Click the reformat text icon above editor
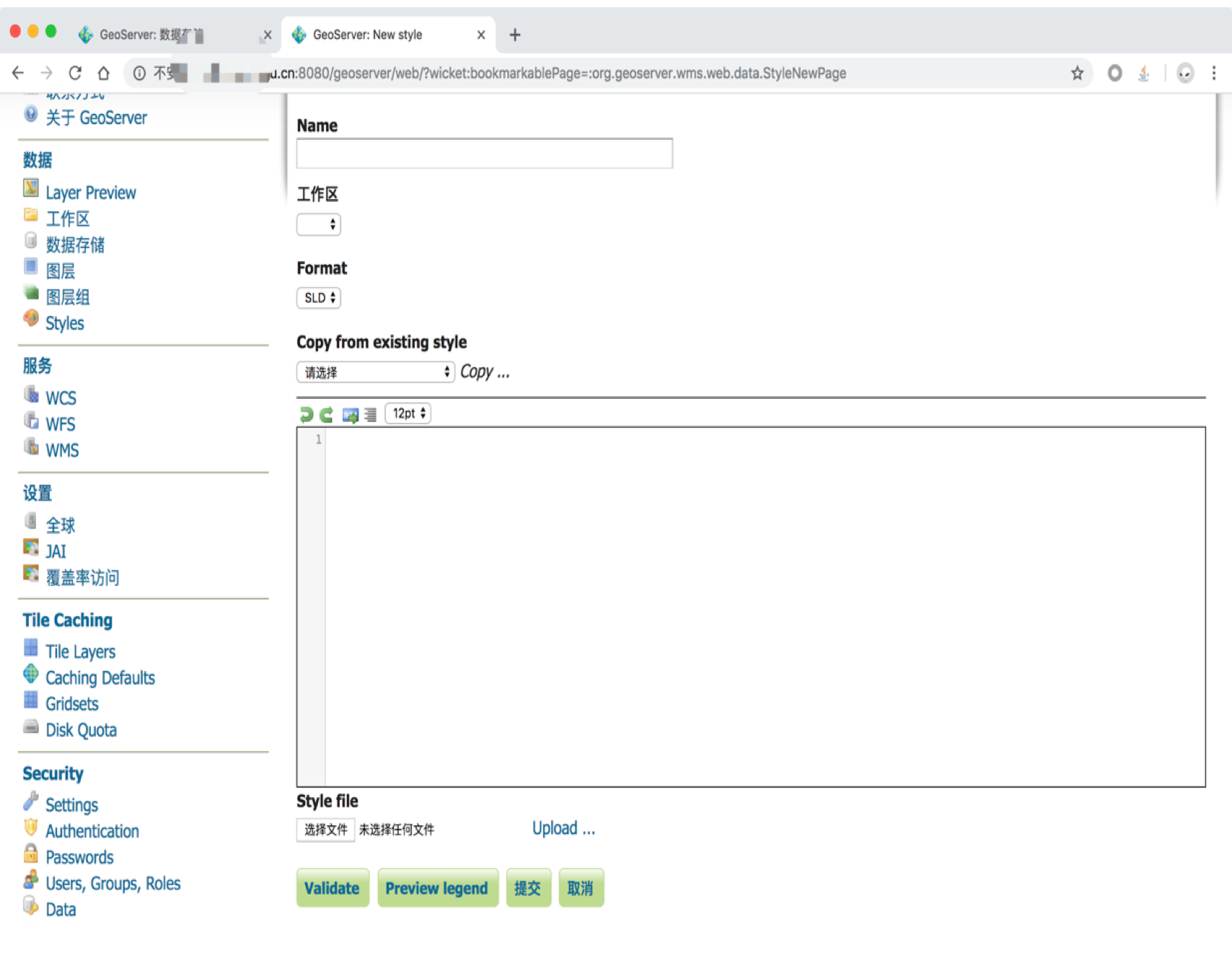This screenshot has width=1232, height=953. (371, 415)
